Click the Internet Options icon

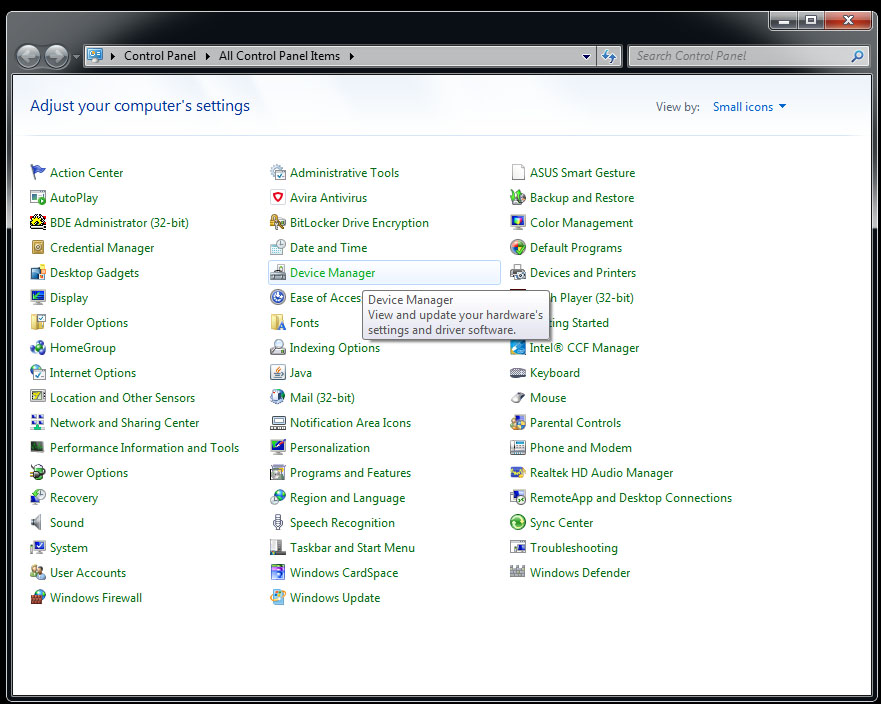(38, 372)
